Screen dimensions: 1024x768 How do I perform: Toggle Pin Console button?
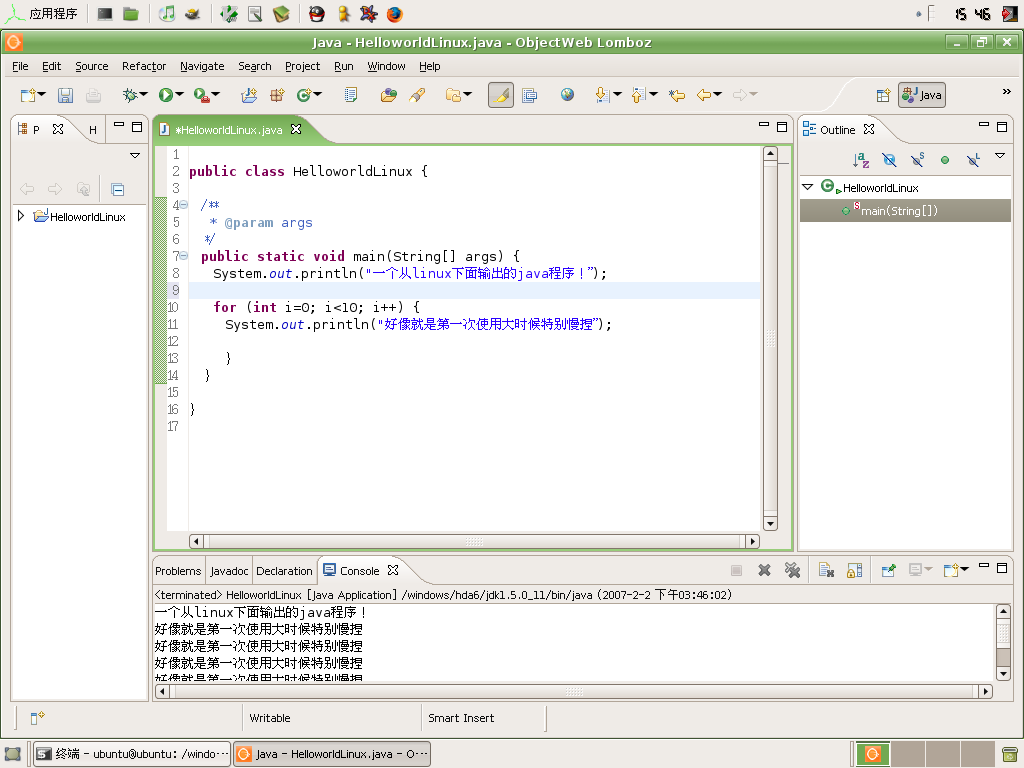pos(888,570)
